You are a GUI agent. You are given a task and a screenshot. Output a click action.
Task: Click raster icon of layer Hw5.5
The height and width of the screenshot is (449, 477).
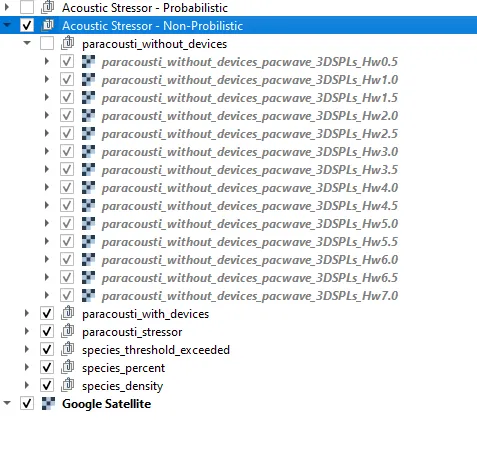pos(88,242)
